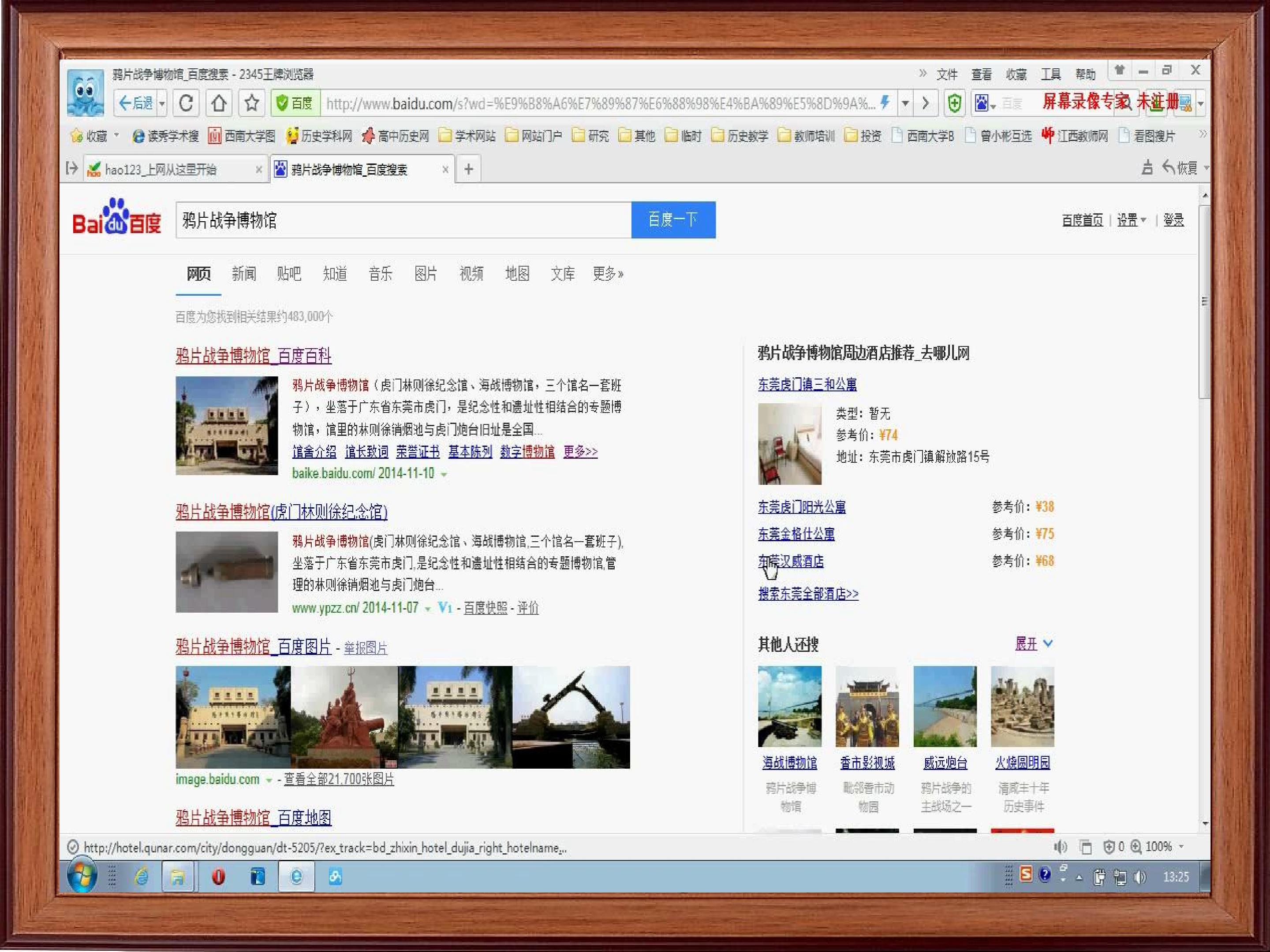The width and height of the screenshot is (1270, 952).
Task: Click the Windows Start orb
Action: coord(82,877)
